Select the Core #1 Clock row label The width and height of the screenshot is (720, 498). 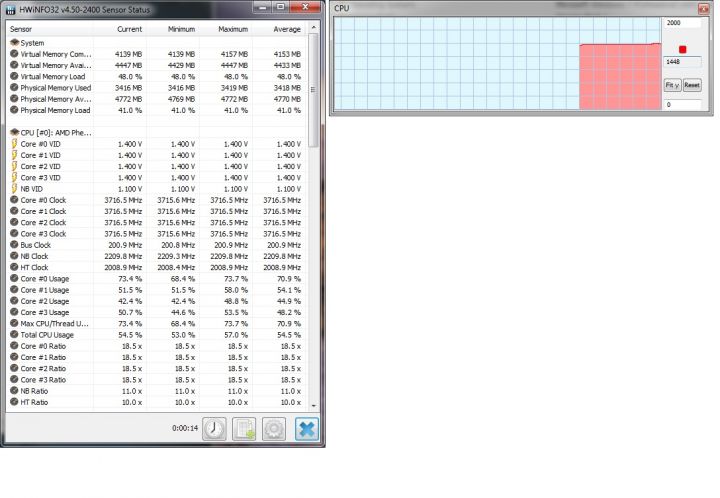click(x=43, y=211)
